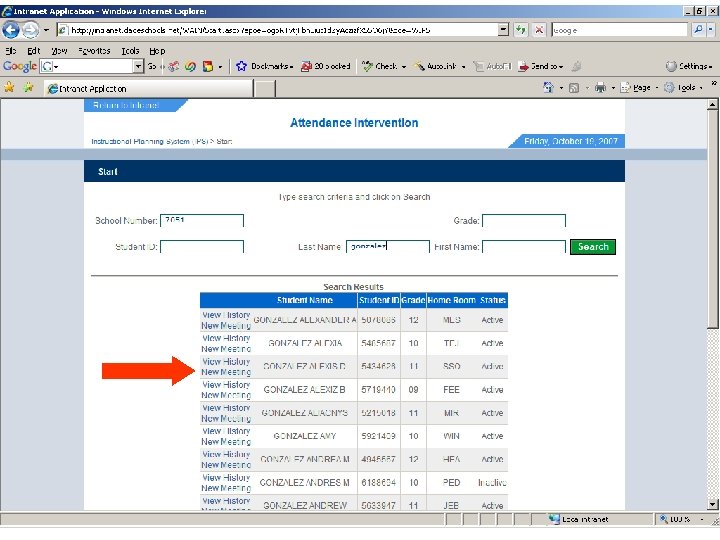Open the File menu
The width and height of the screenshot is (720, 540).
pyautogui.click(x=11, y=51)
